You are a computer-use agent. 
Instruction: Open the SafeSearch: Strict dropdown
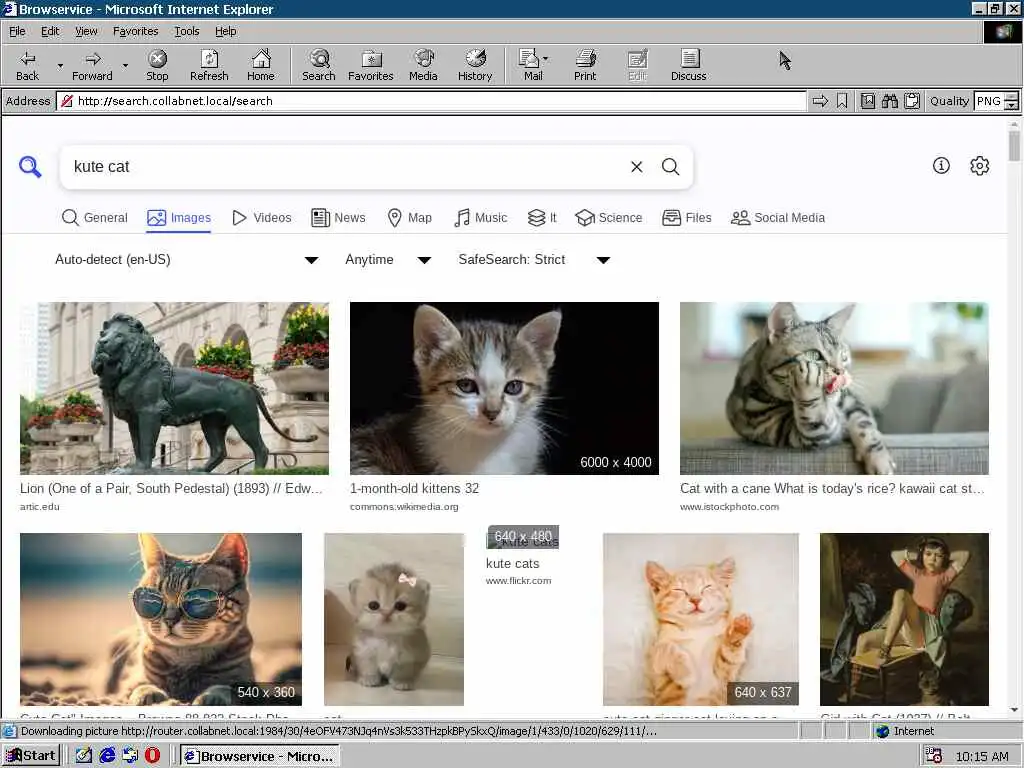pos(534,260)
